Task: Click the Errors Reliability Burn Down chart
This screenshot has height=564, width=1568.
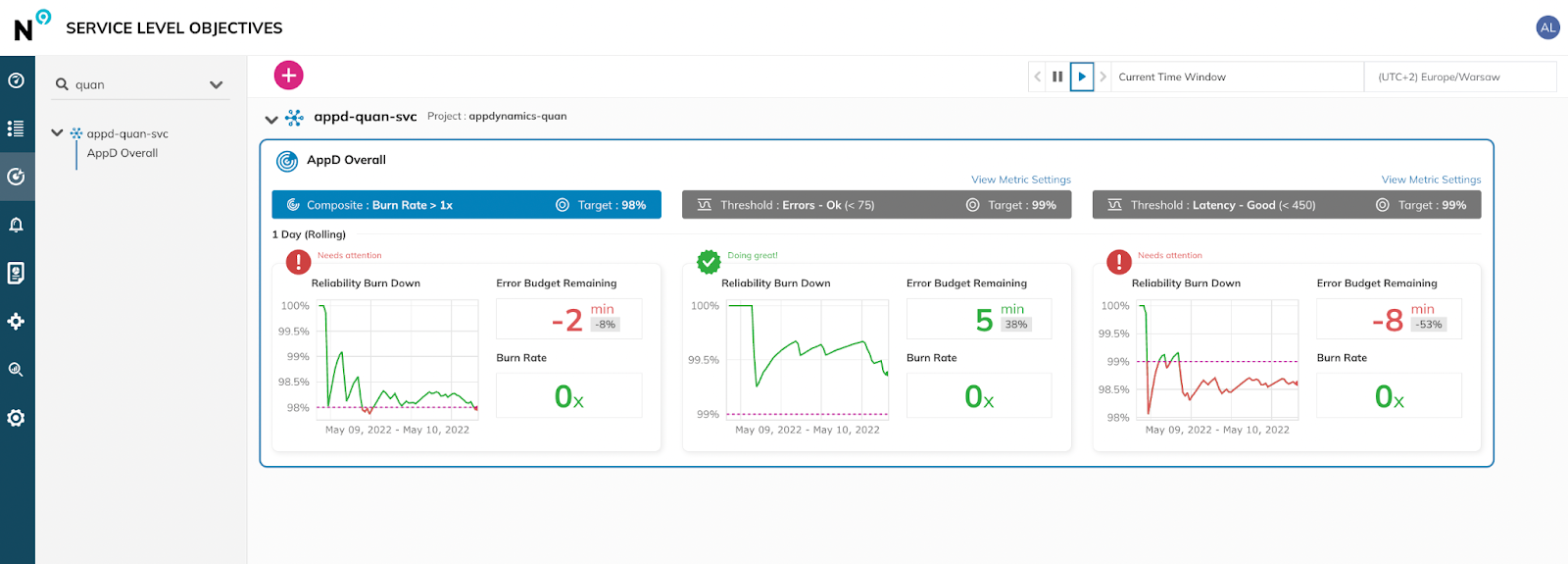Action: 808,360
